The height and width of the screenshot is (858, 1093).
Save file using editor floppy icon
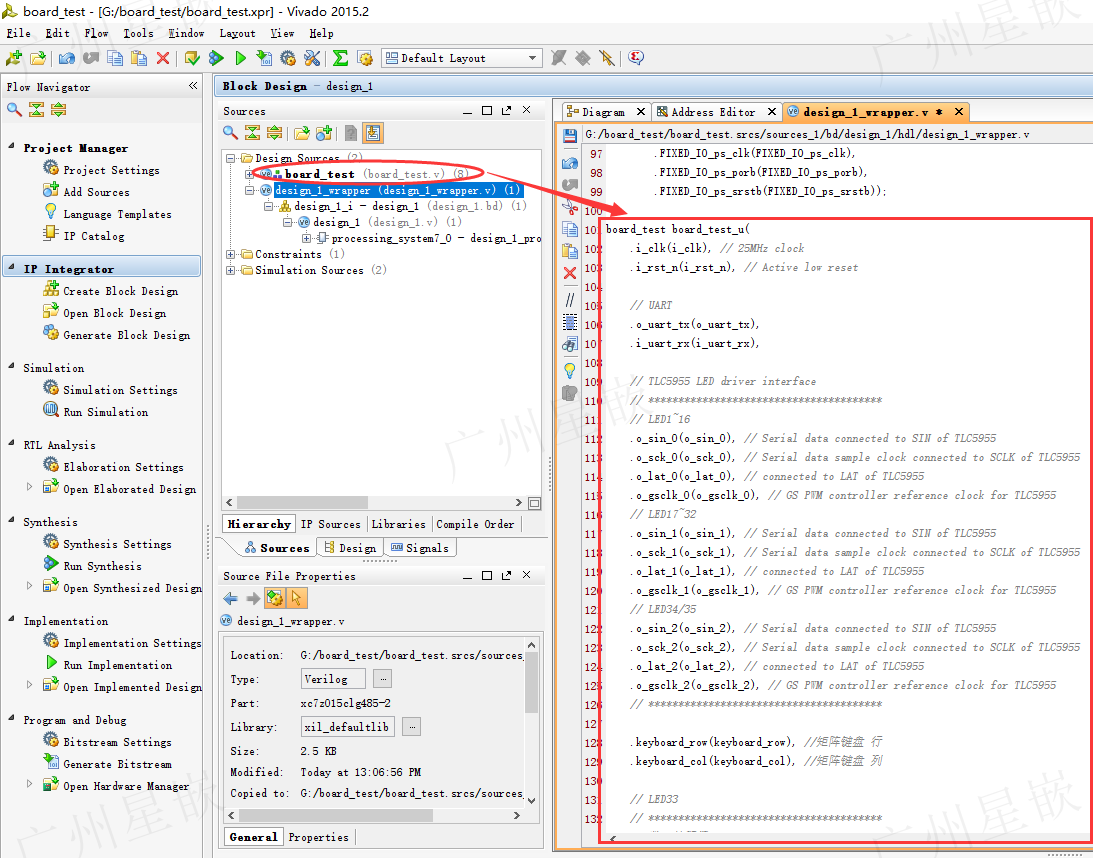(x=570, y=135)
